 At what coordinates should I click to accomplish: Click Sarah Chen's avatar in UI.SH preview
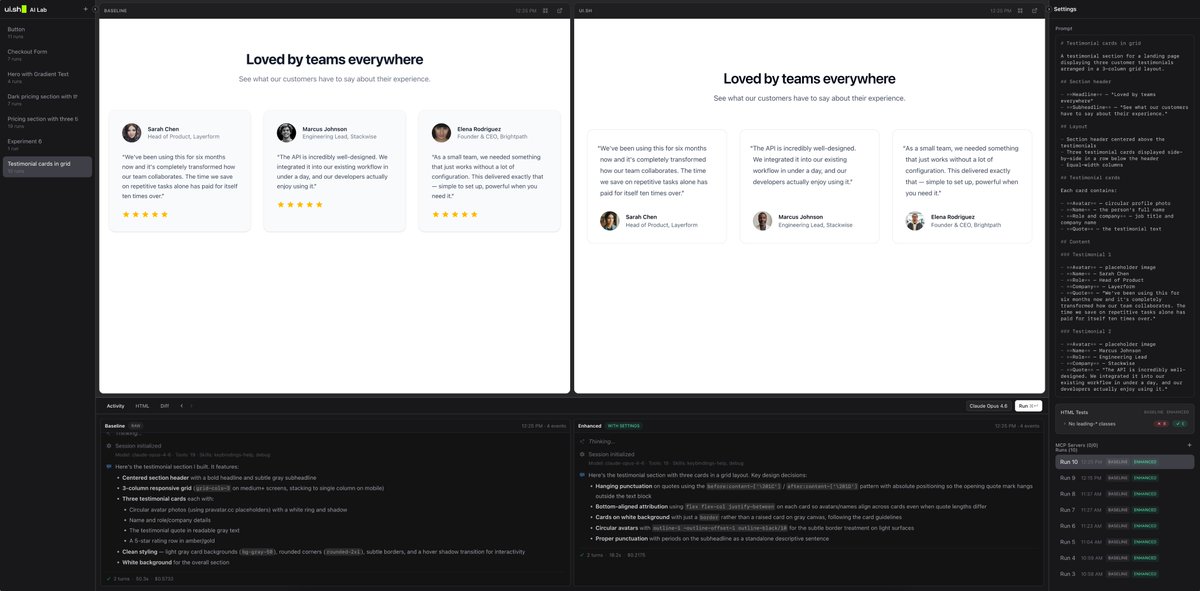(x=609, y=221)
